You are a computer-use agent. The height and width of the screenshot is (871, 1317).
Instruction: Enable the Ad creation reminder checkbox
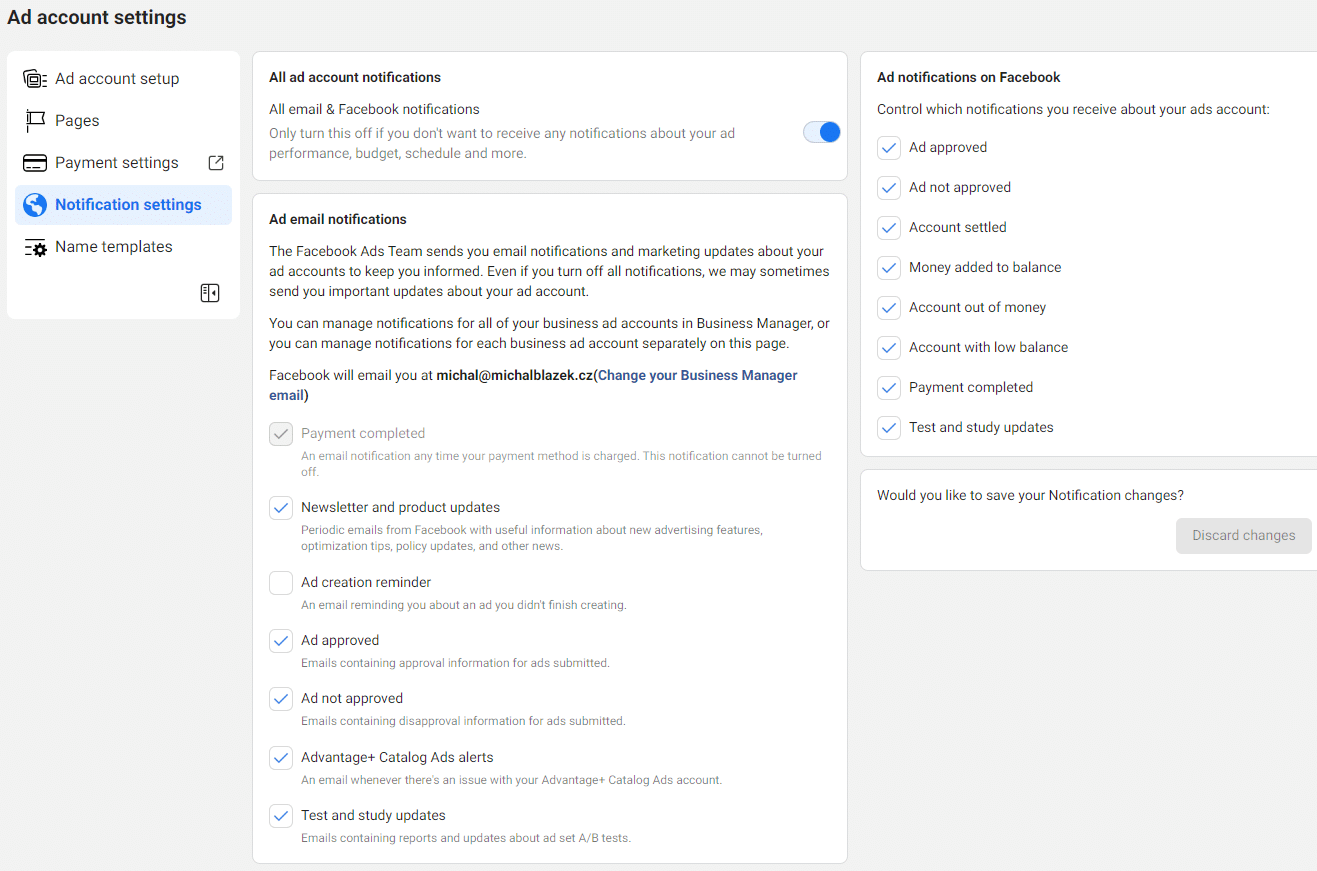point(280,582)
